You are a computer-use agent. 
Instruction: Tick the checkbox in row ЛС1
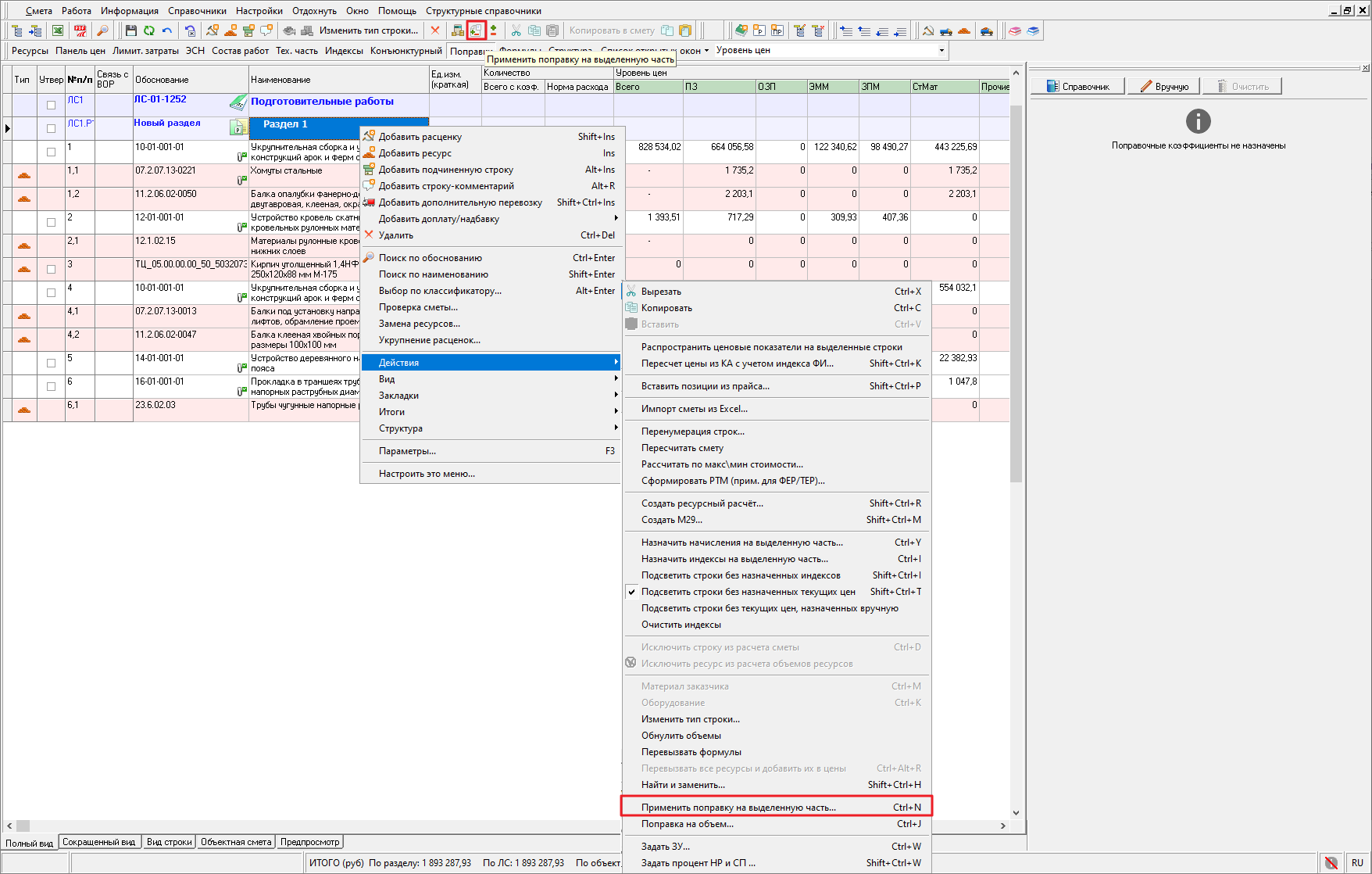pos(51,105)
